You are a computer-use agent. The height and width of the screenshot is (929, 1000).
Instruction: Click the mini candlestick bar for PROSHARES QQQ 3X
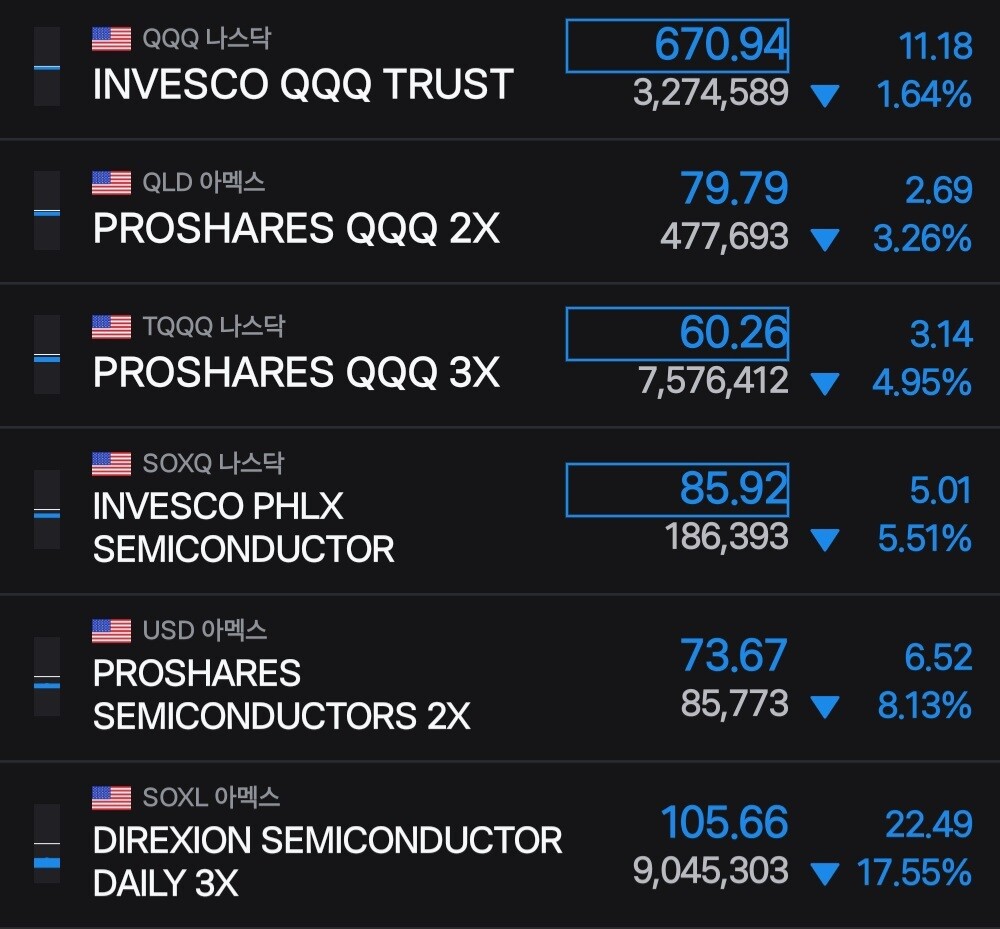pos(47,355)
